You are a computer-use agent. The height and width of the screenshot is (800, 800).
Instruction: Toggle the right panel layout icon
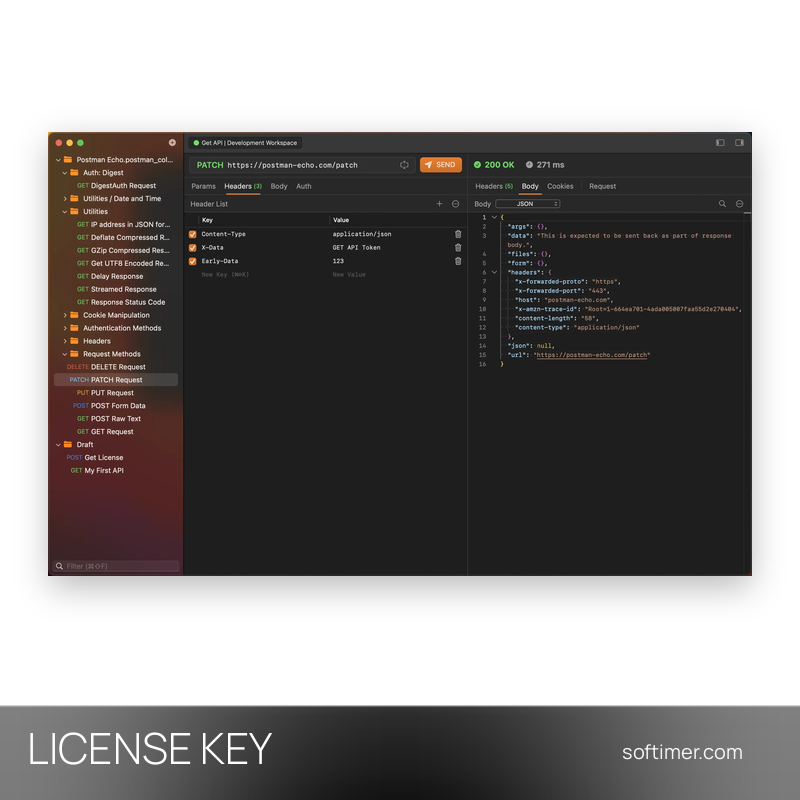coord(739,143)
